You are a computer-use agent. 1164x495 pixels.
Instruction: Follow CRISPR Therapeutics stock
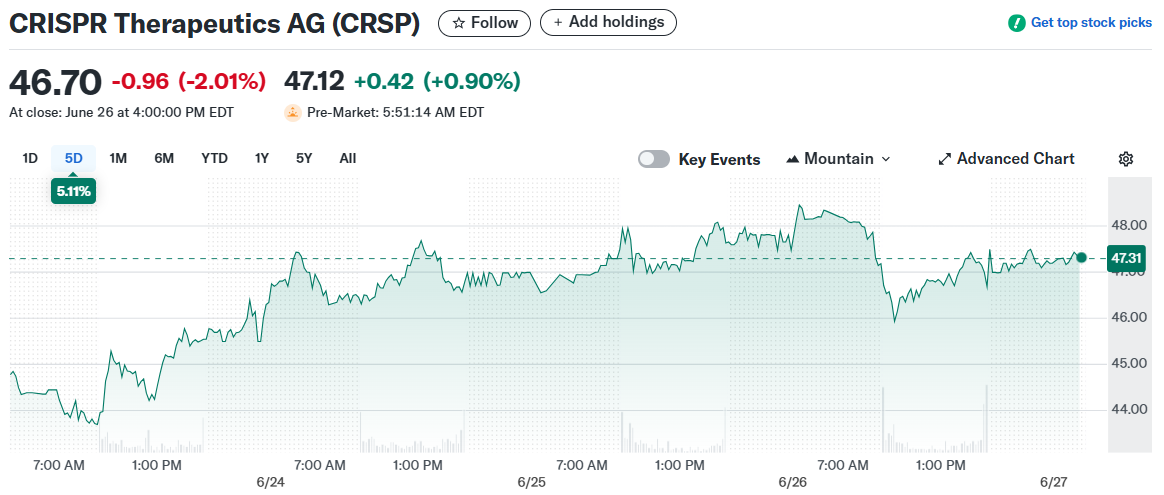click(x=485, y=24)
